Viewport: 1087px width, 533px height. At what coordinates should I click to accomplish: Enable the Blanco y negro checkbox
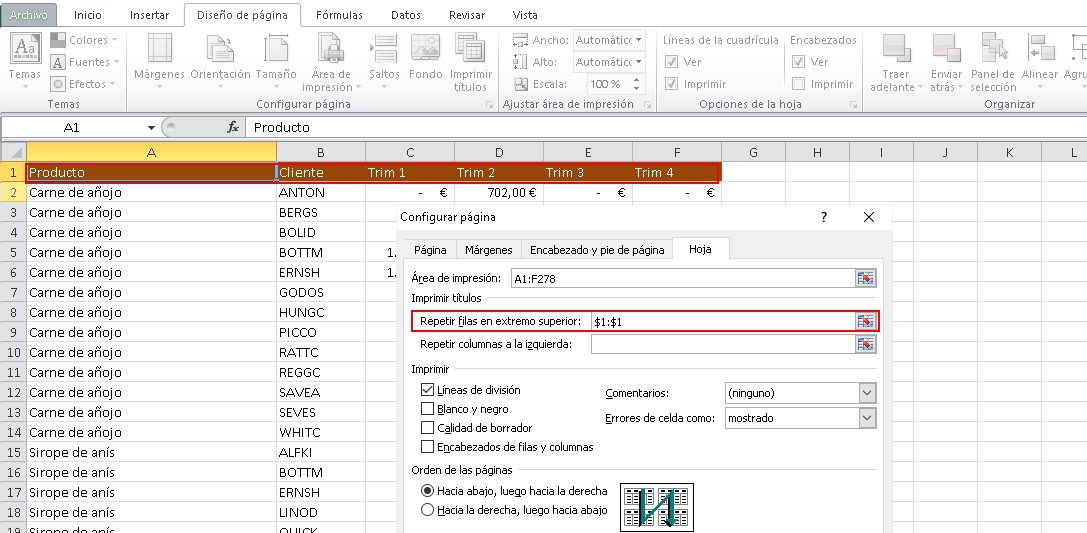pyautogui.click(x=428, y=409)
